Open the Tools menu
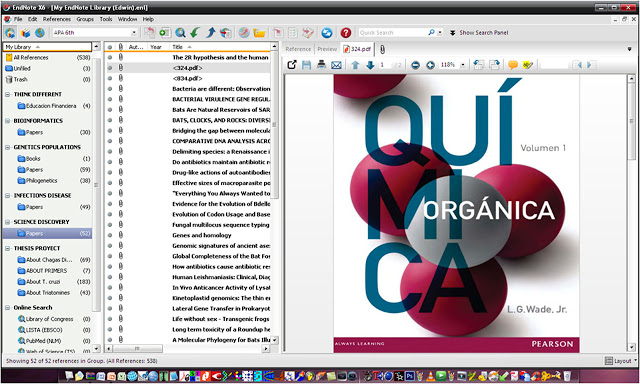The width and height of the screenshot is (640, 384). [106, 19]
